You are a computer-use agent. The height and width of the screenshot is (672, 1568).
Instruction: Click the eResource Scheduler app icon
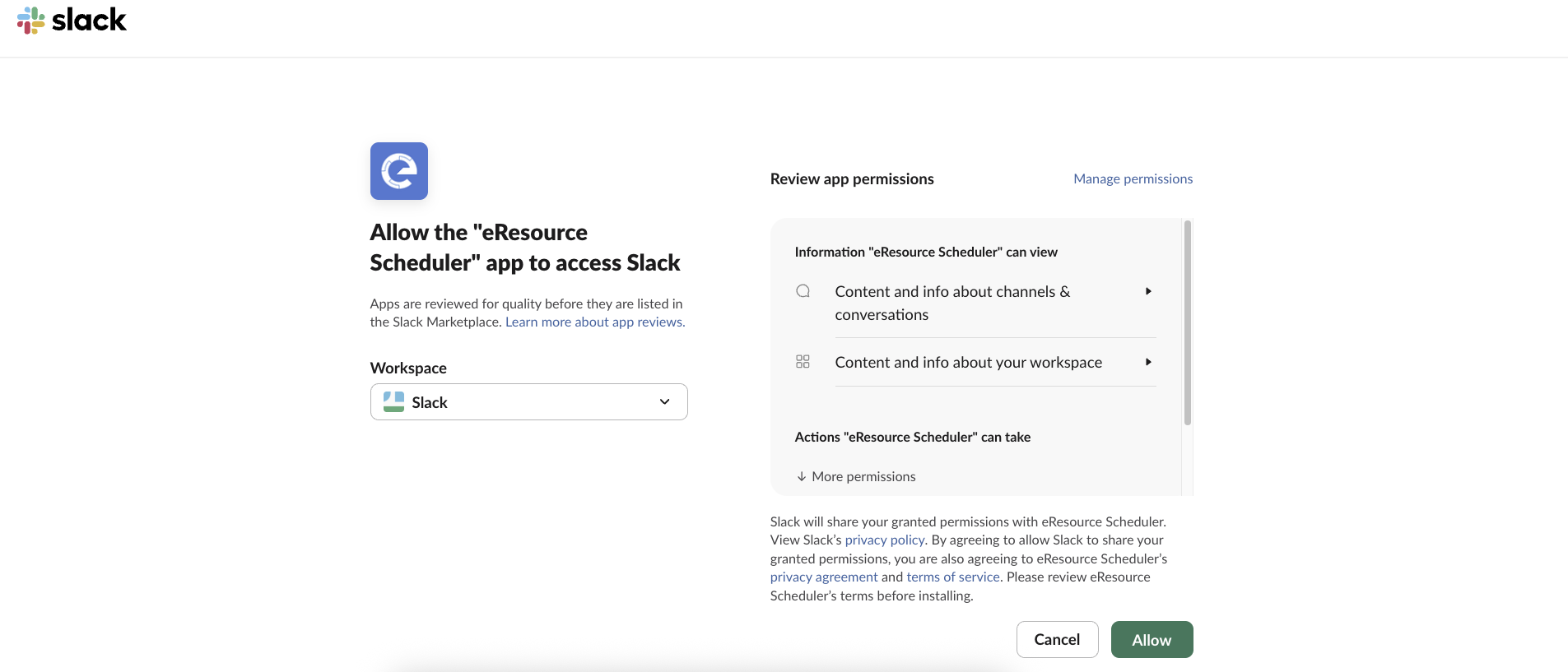point(399,171)
